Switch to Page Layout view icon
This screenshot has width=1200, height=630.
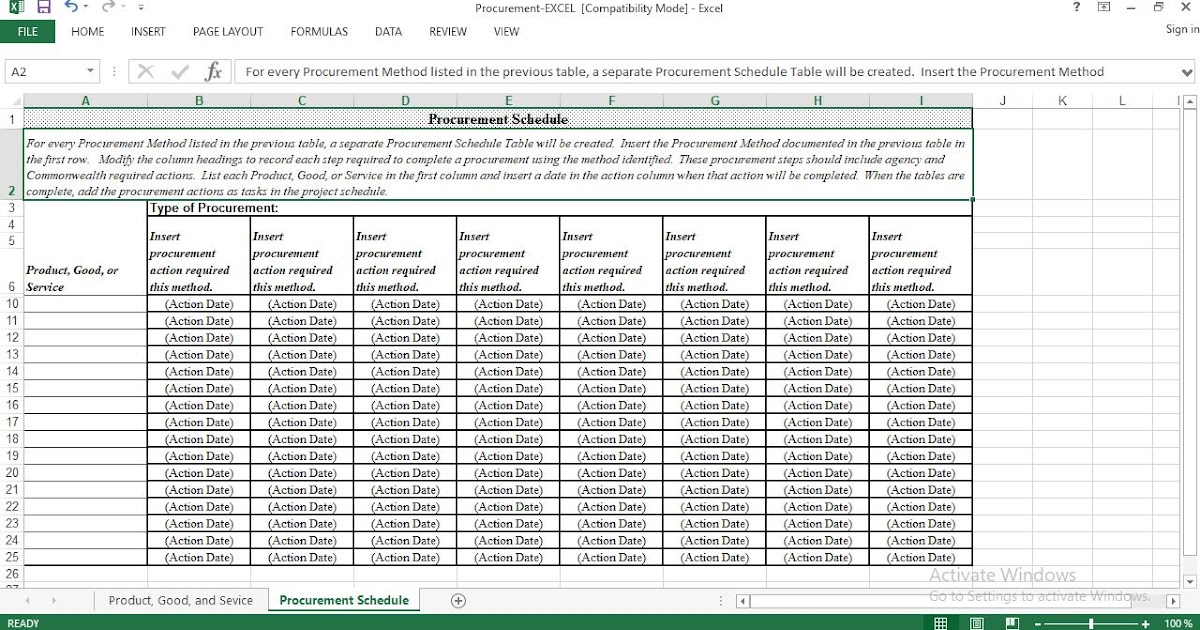(976, 623)
